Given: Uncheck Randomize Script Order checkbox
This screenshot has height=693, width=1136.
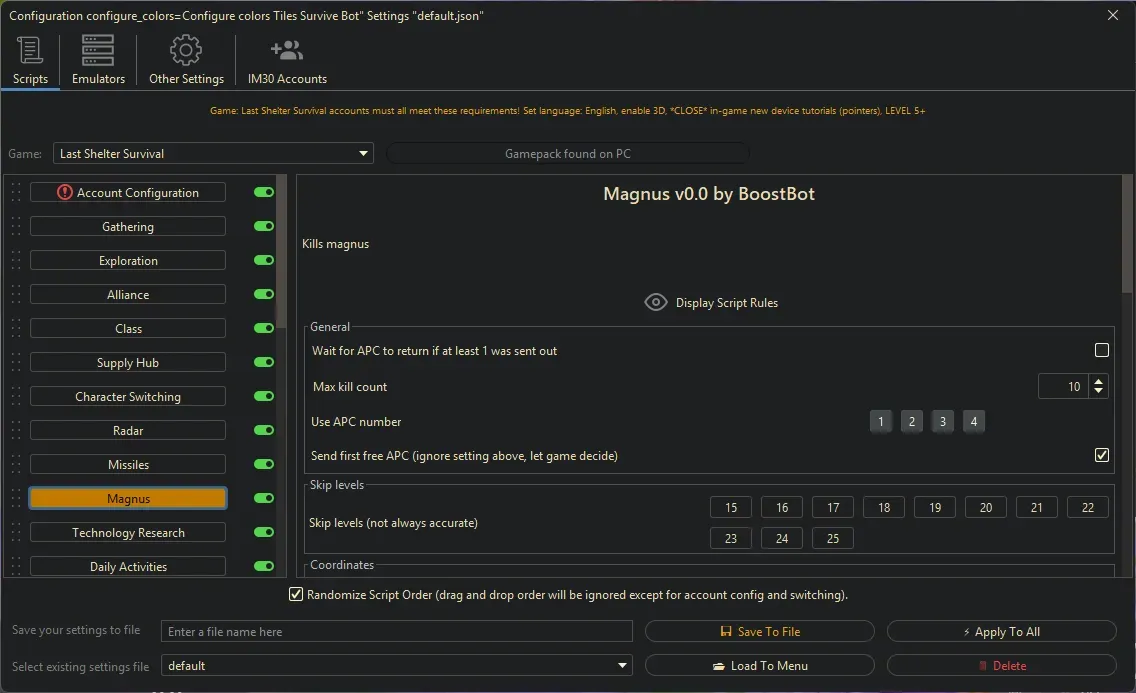Looking at the screenshot, I should 296,594.
